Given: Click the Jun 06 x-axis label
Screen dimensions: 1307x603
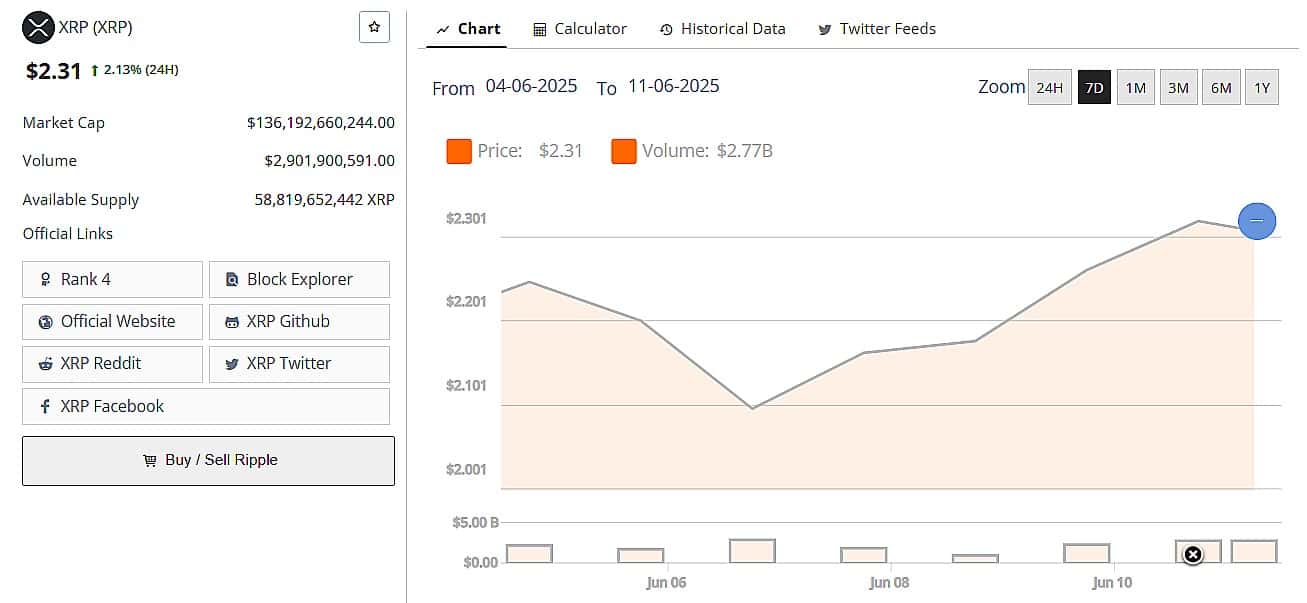Looking at the screenshot, I should coord(666,583).
